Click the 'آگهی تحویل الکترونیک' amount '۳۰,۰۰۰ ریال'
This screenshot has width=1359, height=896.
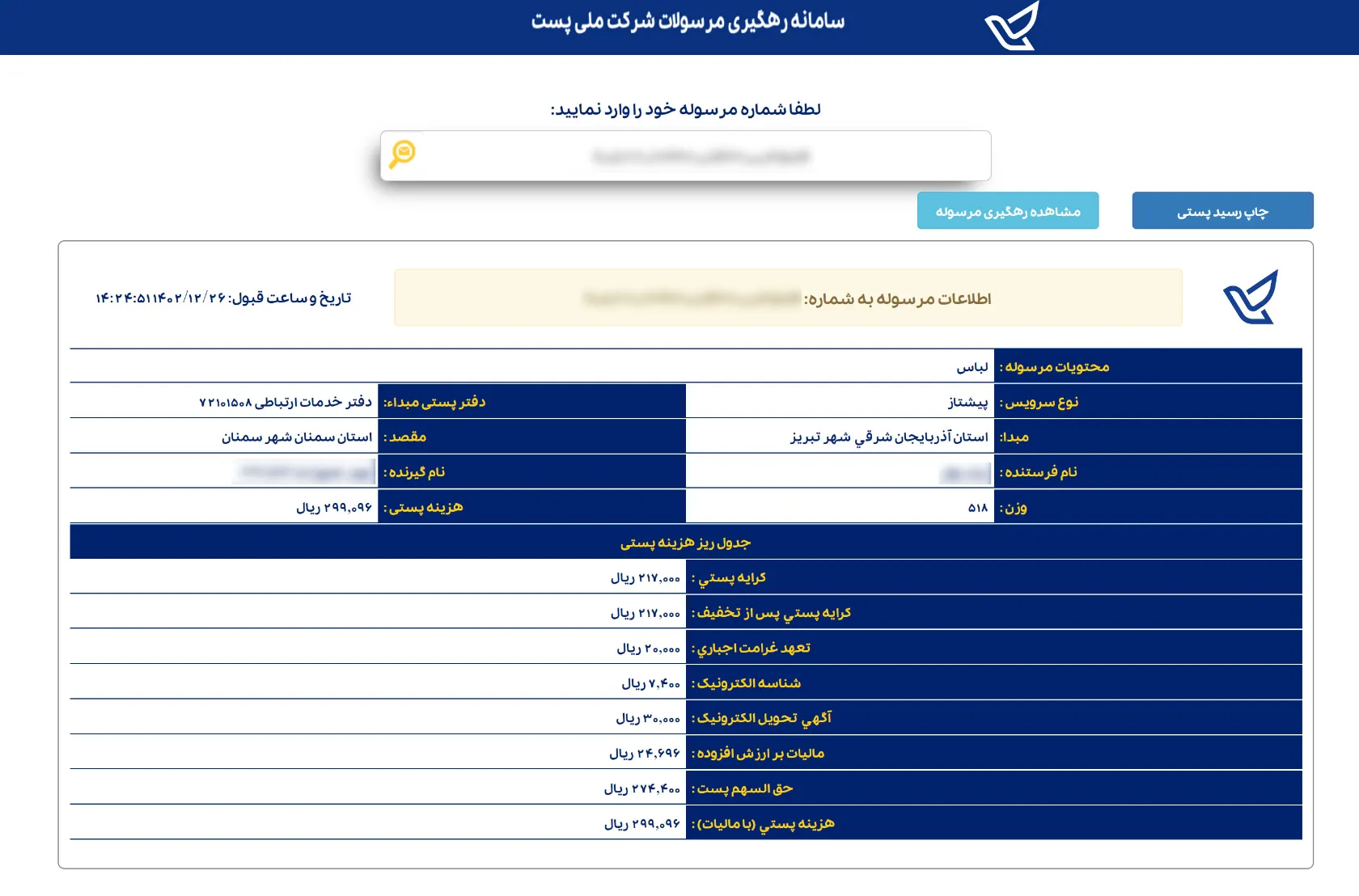tap(648, 718)
